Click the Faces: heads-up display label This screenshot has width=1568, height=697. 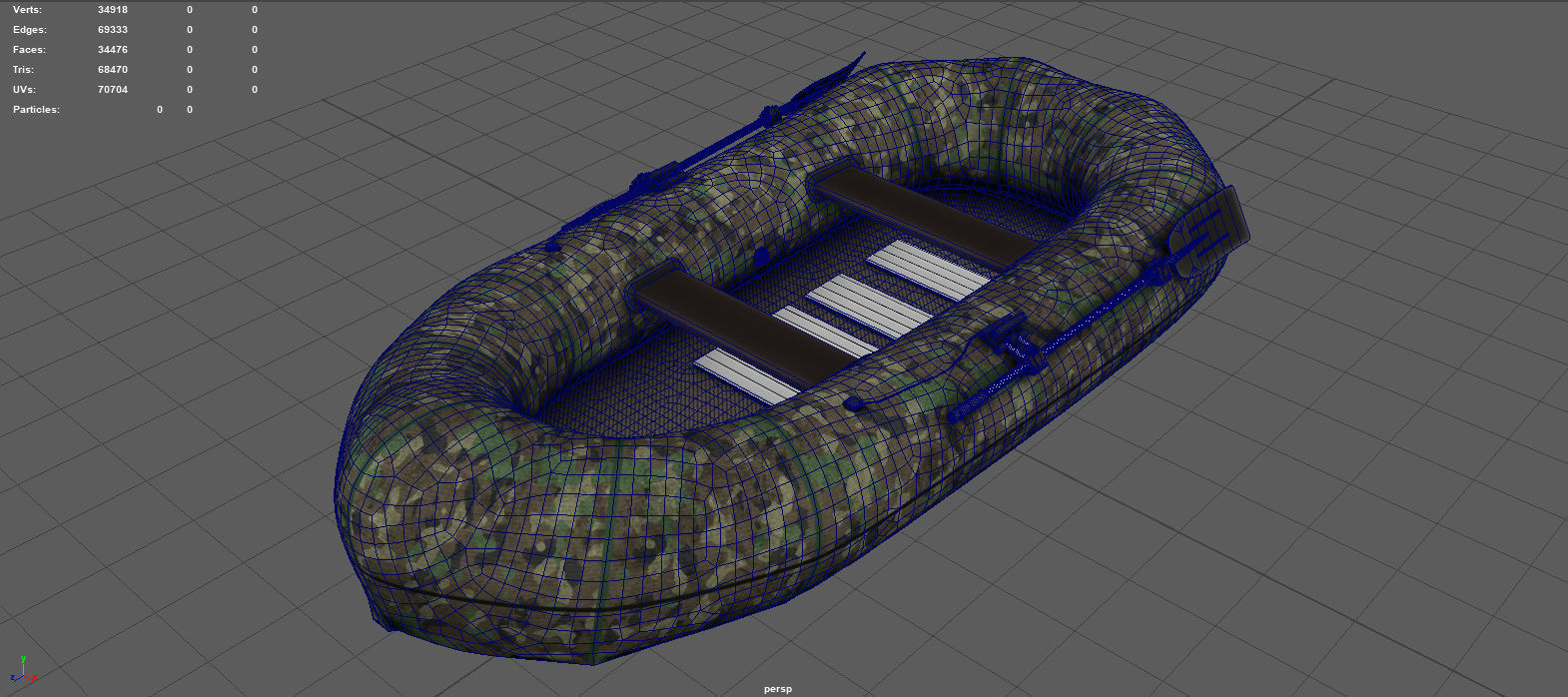(29, 50)
